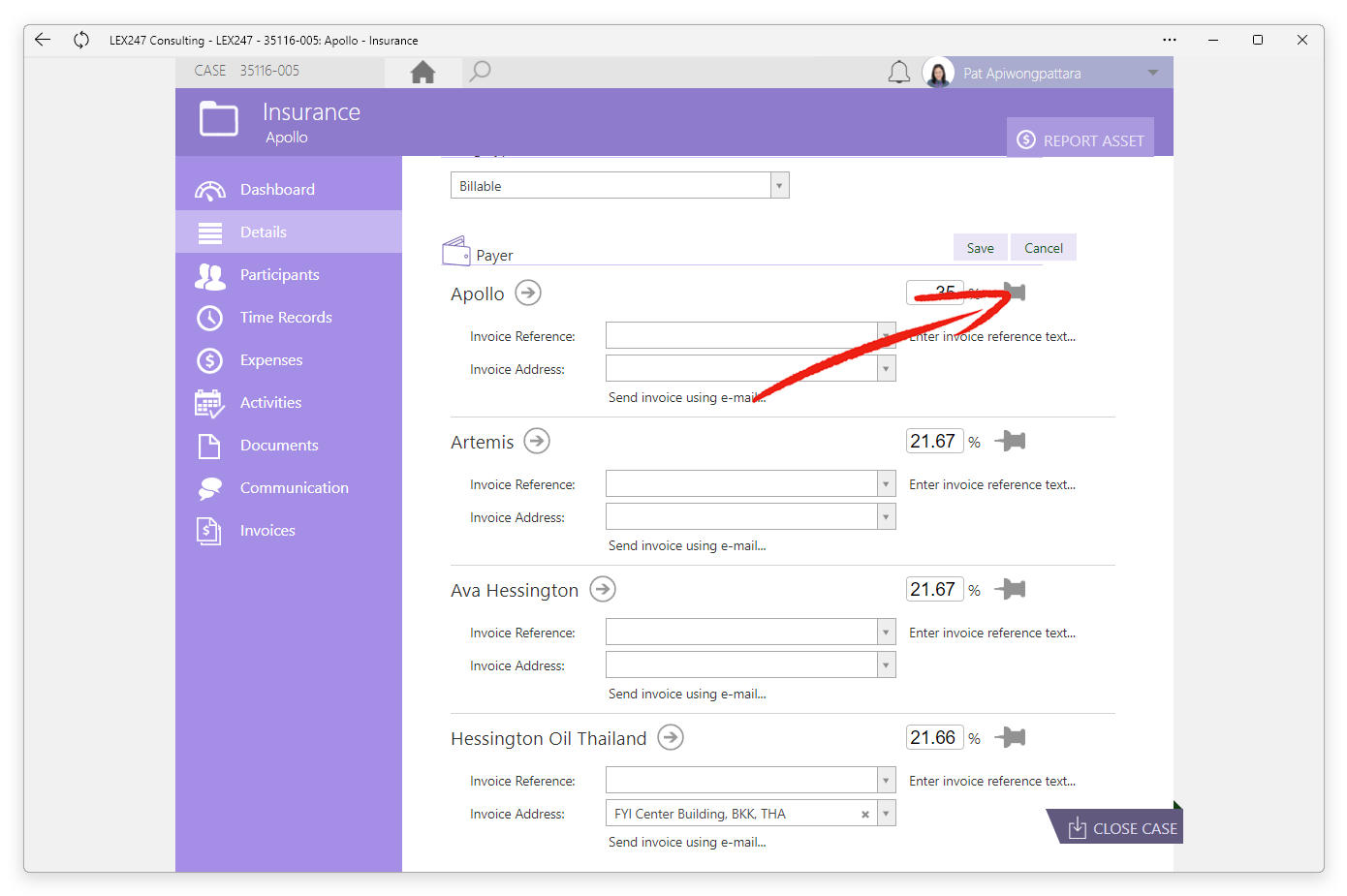This screenshot has height=896, width=1347.
Task: Click Artemis Enter invoice reference text
Action: [992, 484]
